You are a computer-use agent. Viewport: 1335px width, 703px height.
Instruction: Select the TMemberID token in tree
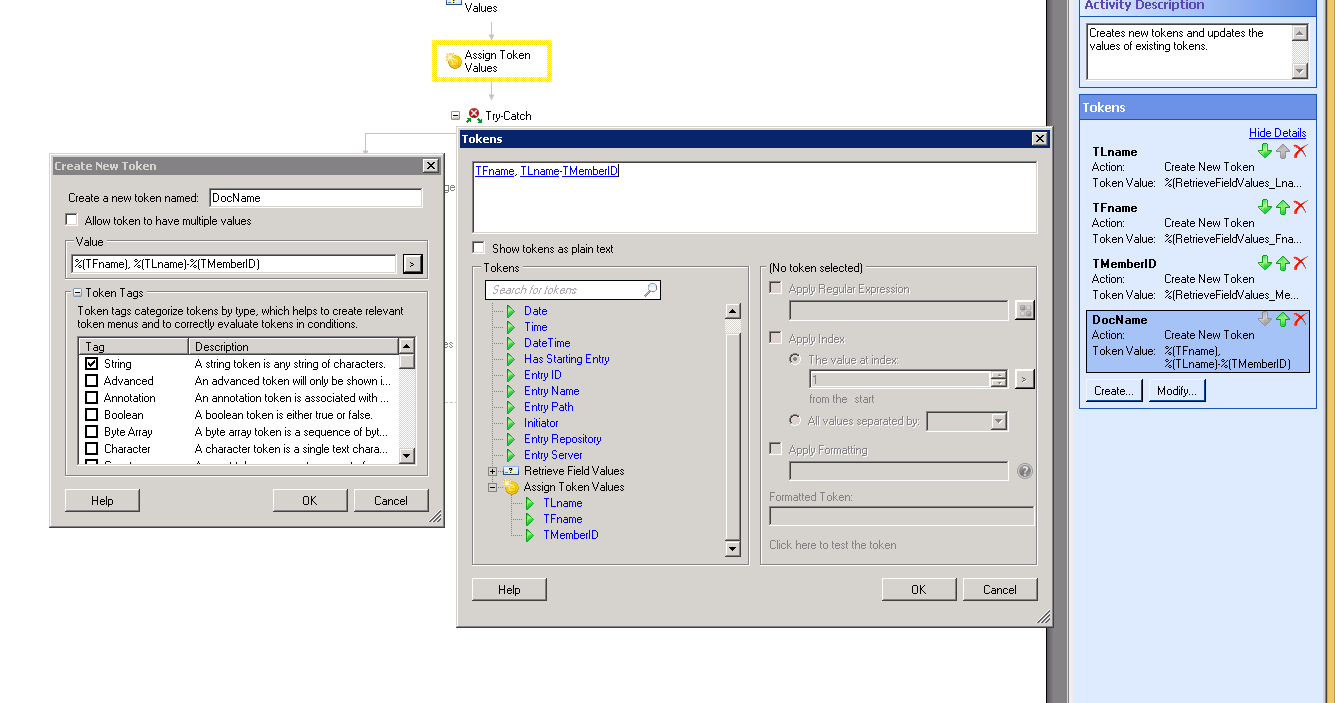pos(570,535)
